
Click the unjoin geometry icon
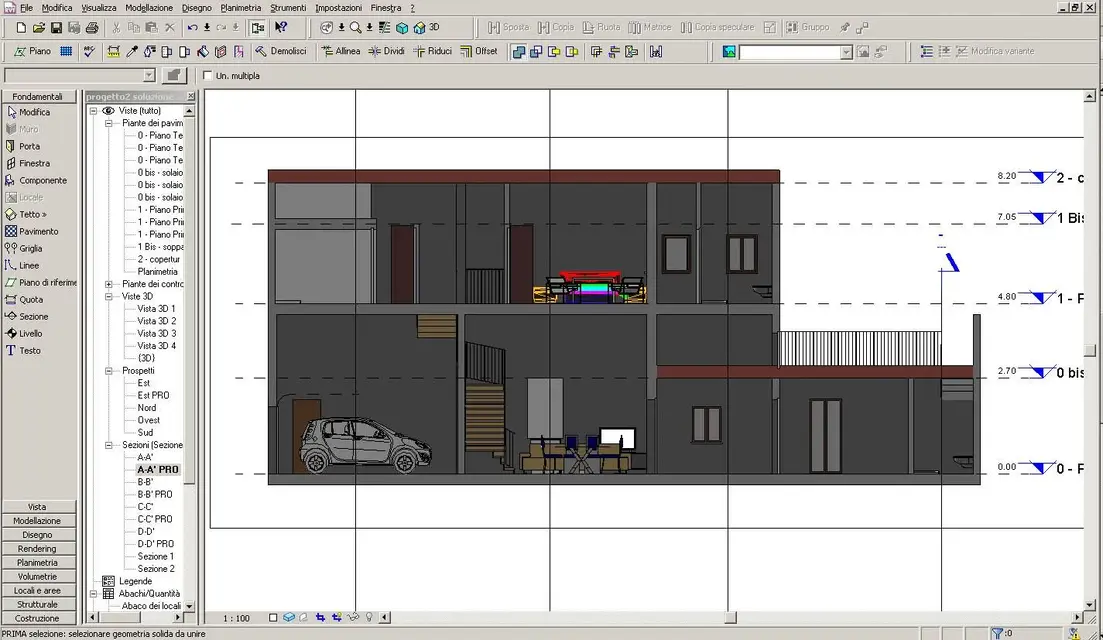pyautogui.click(x=536, y=51)
